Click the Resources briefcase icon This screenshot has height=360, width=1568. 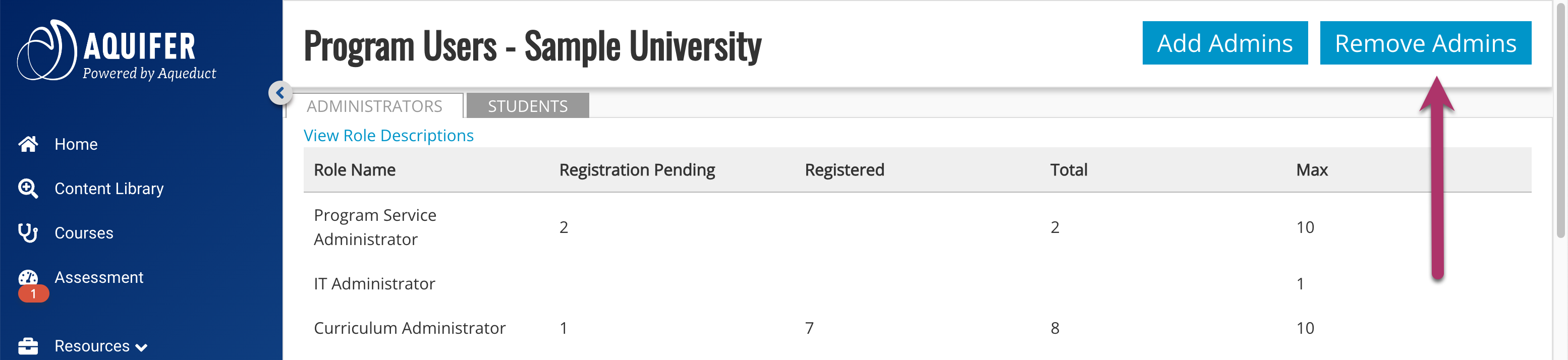coord(28,346)
